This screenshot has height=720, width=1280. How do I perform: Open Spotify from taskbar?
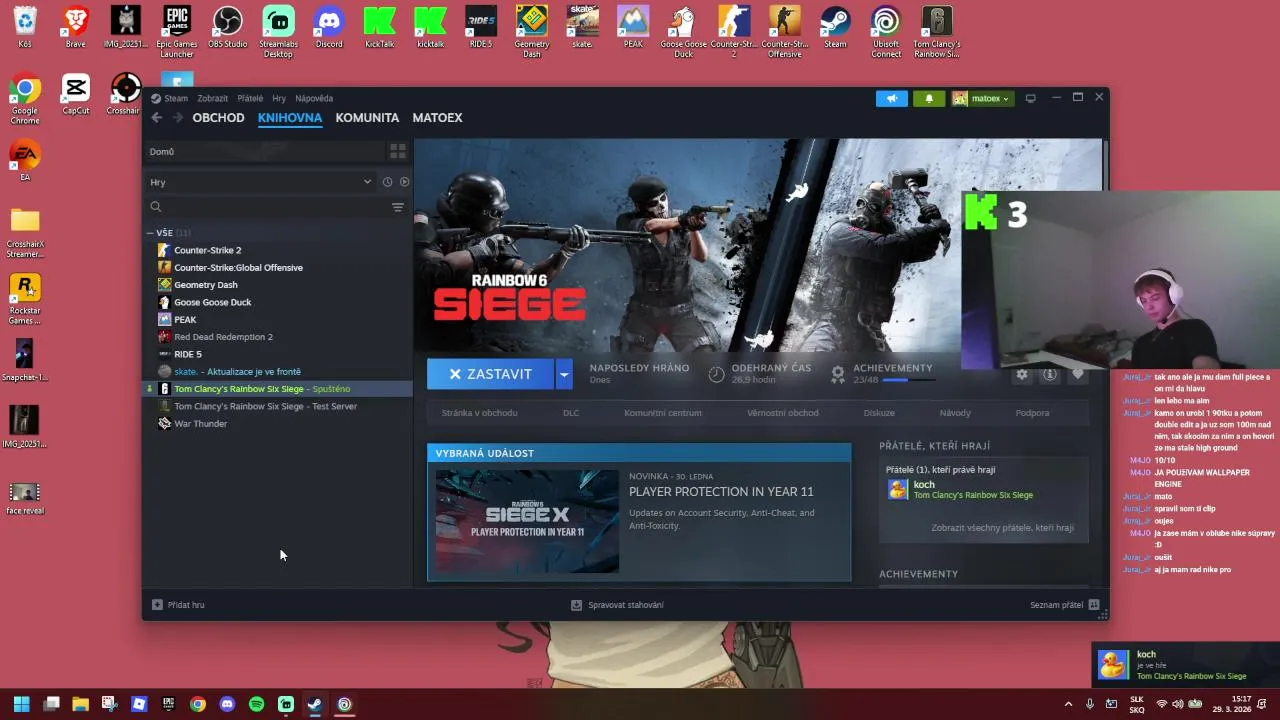click(x=256, y=704)
